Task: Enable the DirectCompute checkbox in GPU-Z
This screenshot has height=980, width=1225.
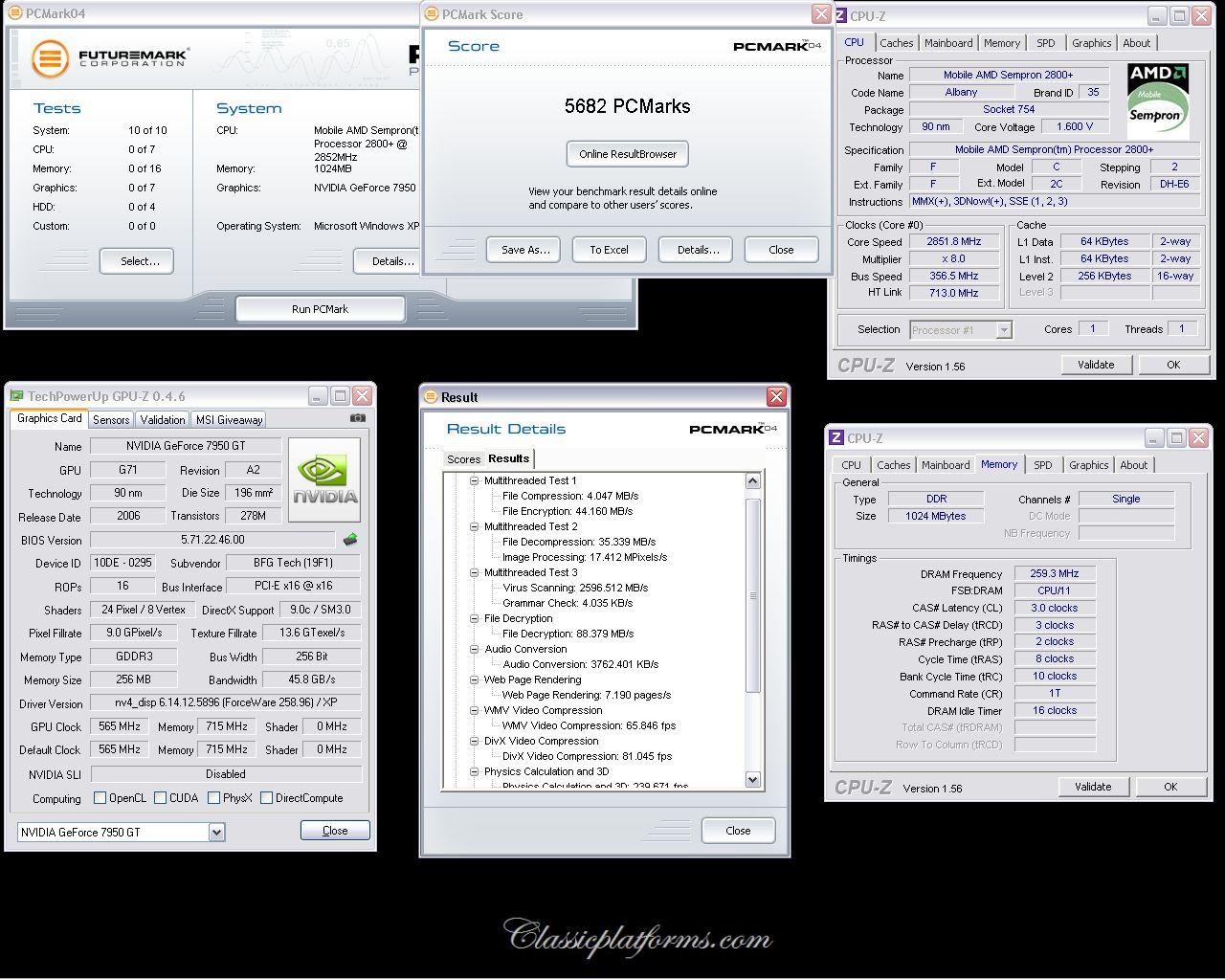Action: coord(266,797)
